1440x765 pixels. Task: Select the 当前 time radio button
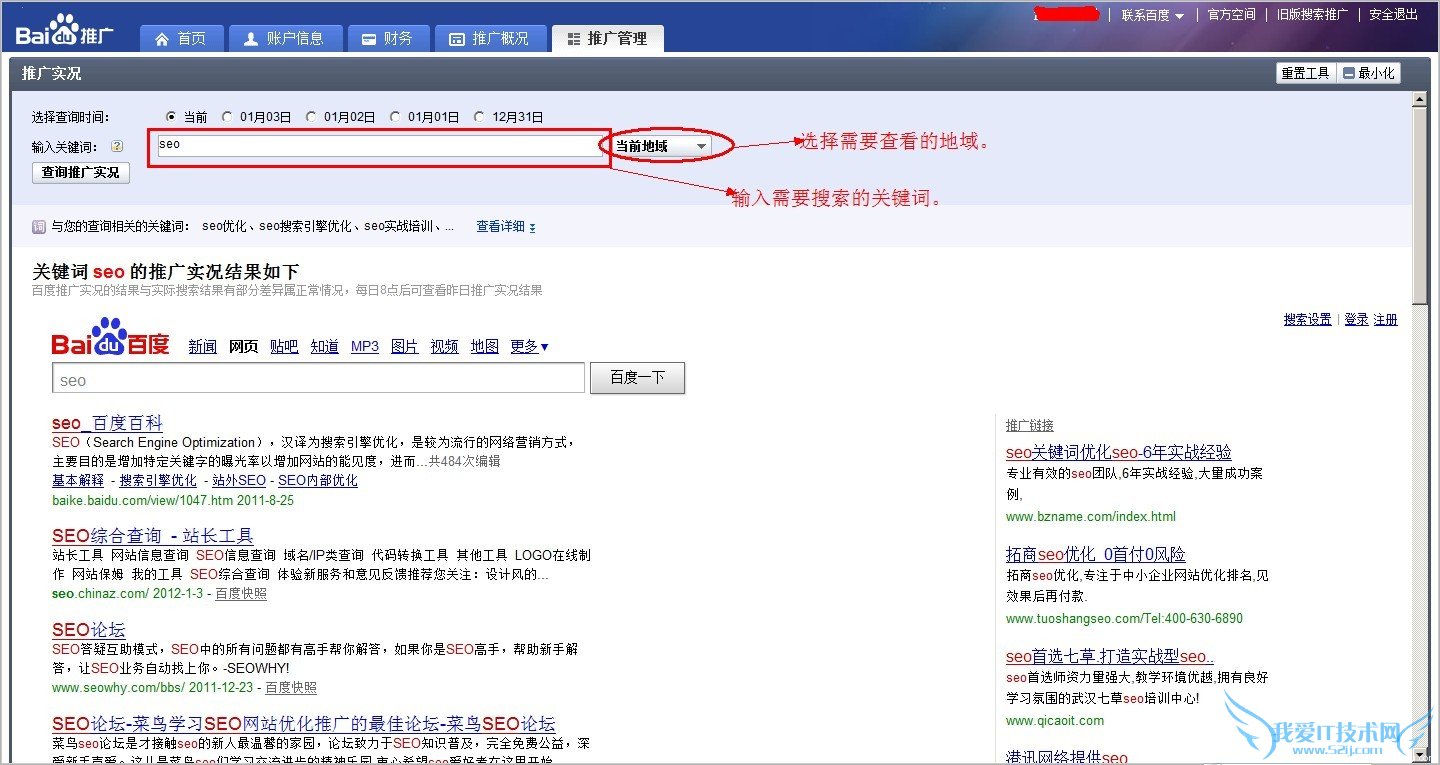[x=171, y=117]
